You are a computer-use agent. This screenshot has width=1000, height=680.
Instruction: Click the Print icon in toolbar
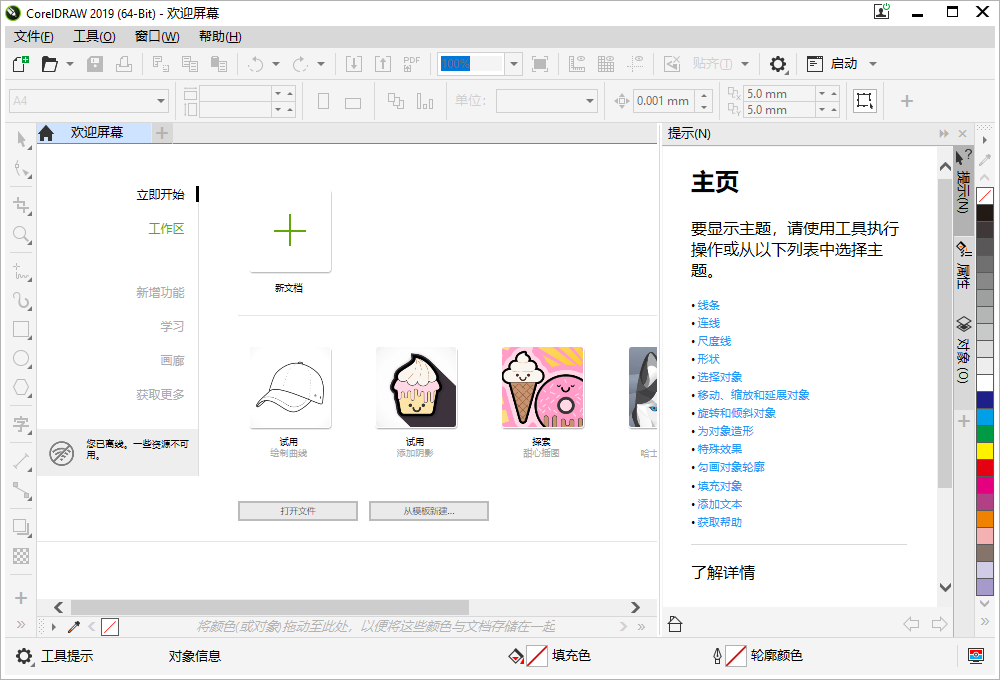124,64
